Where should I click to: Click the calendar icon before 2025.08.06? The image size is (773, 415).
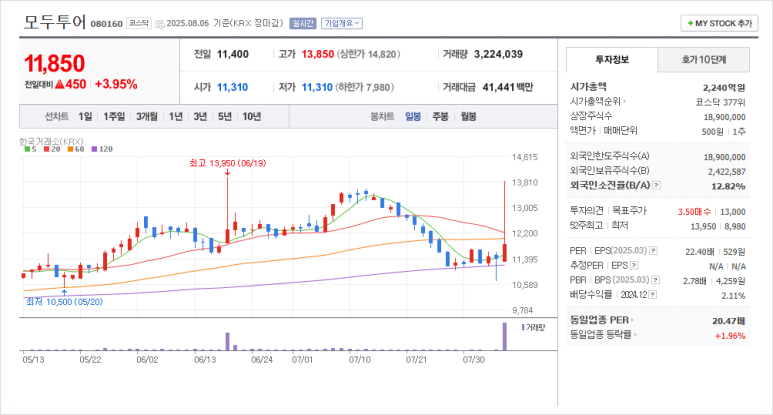coord(160,24)
